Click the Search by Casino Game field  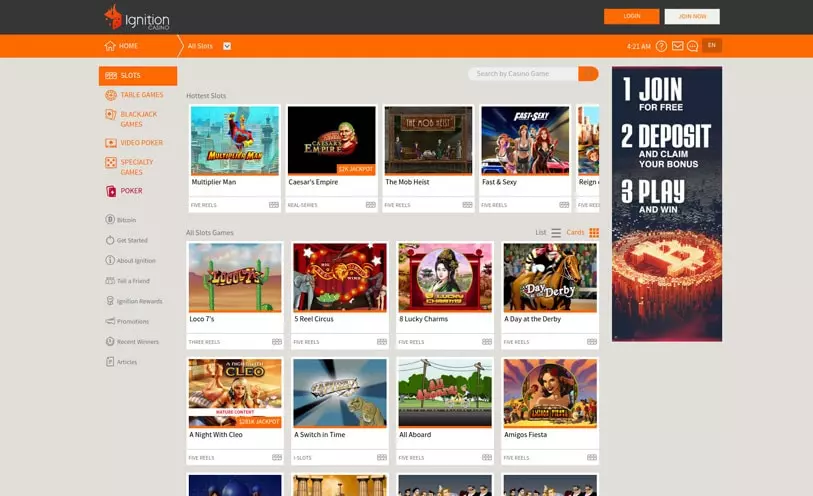tap(523, 74)
